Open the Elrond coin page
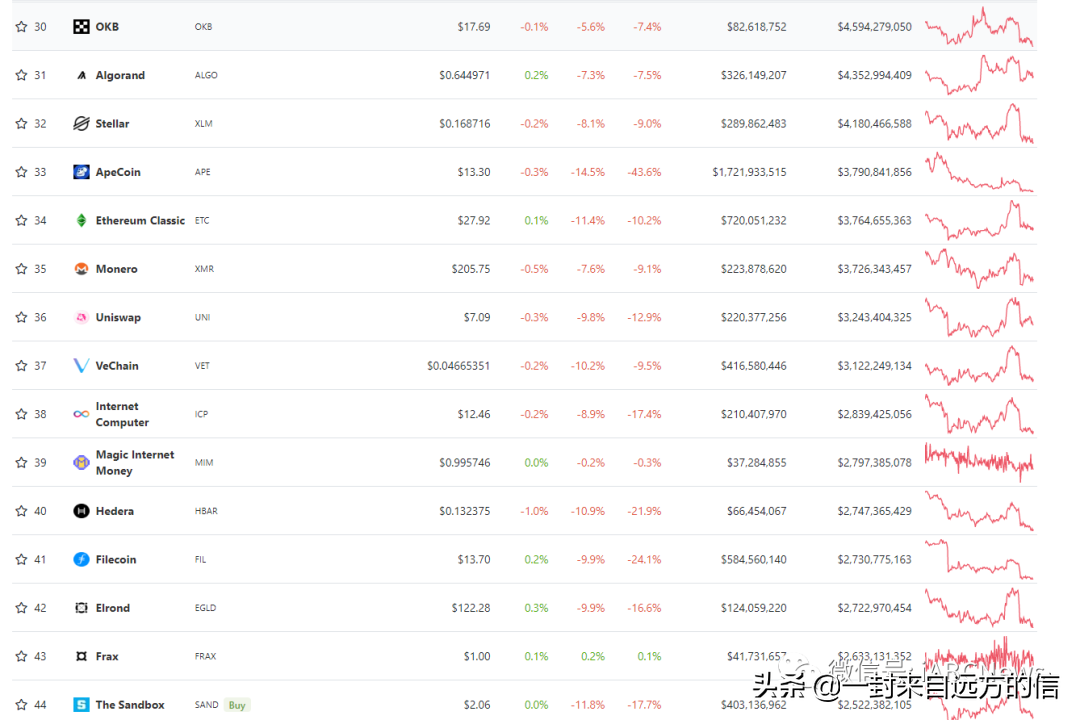 tap(113, 607)
